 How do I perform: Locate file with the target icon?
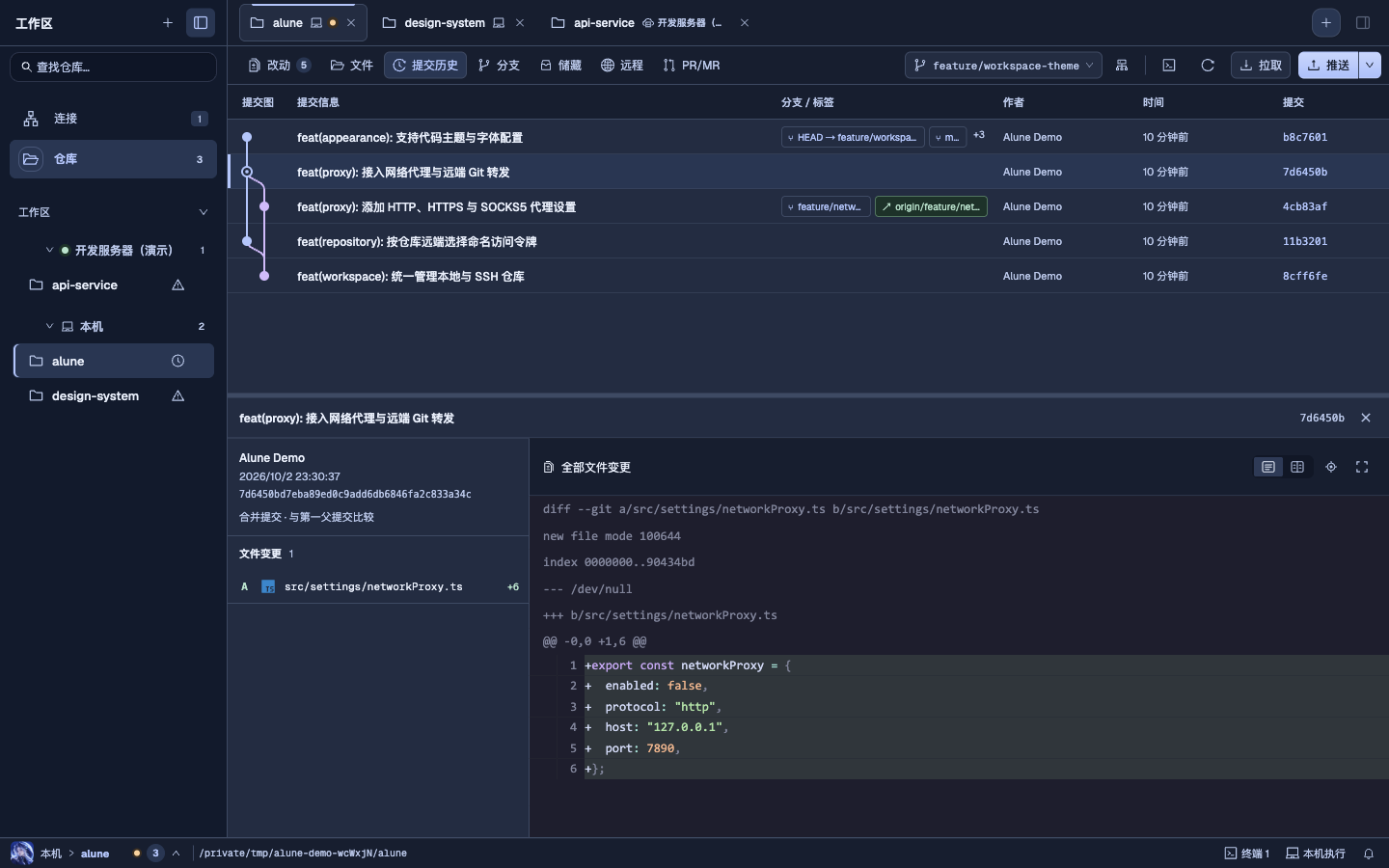point(1331,467)
